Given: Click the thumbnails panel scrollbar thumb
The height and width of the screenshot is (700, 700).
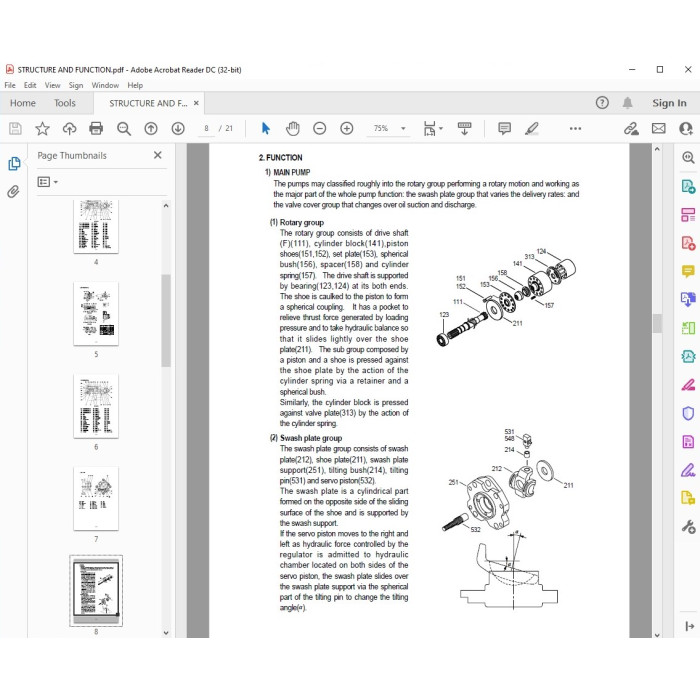Looking at the screenshot, I should pyautogui.click(x=166, y=320).
